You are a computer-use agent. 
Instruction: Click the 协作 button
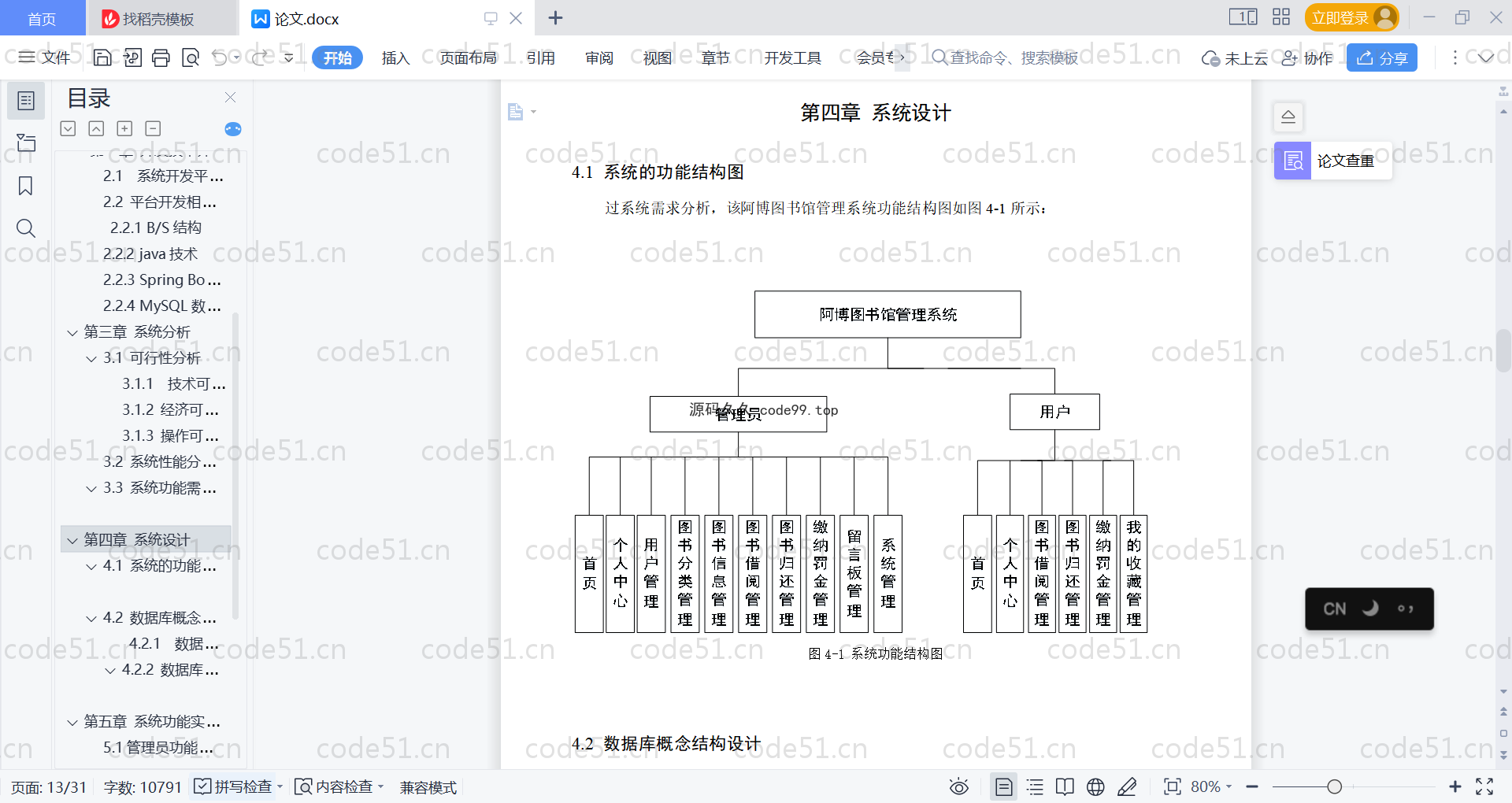1307,58
